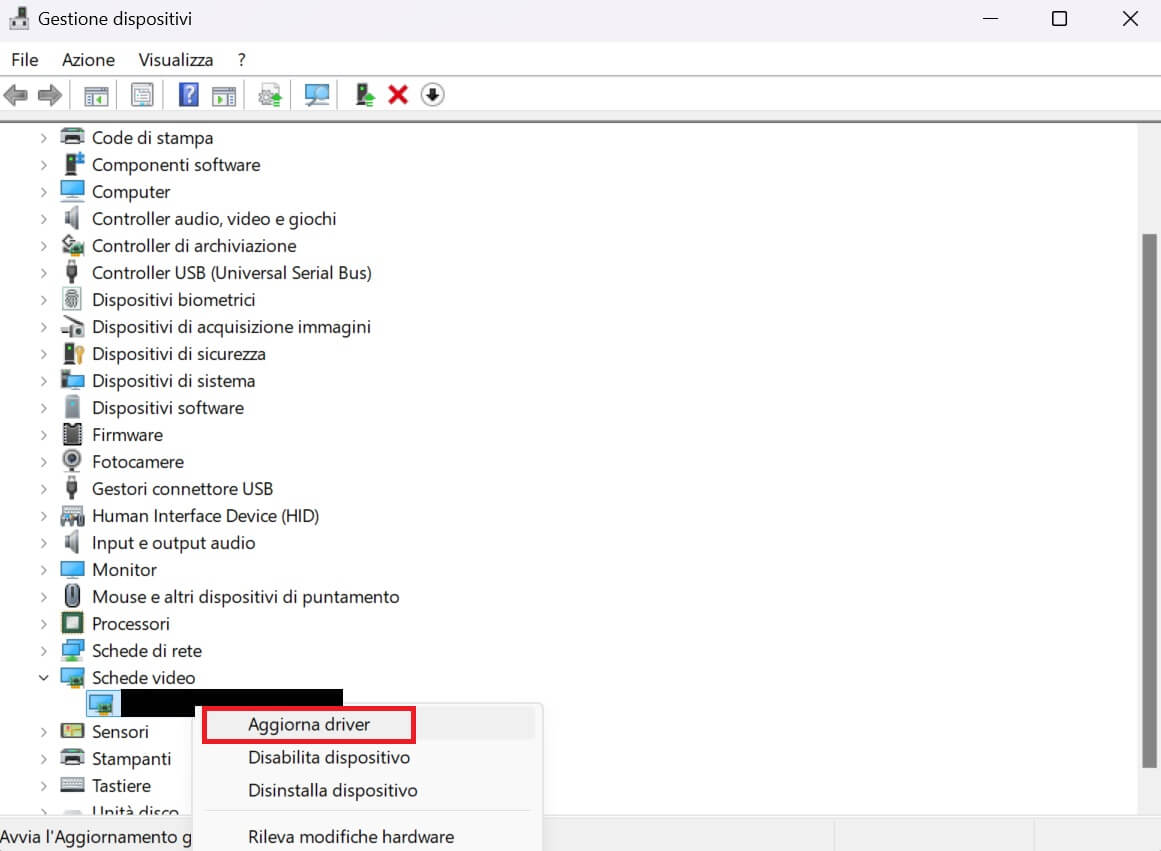Expand the Dispositivi di sistema node
The image size is (1161, 851).
43,381
